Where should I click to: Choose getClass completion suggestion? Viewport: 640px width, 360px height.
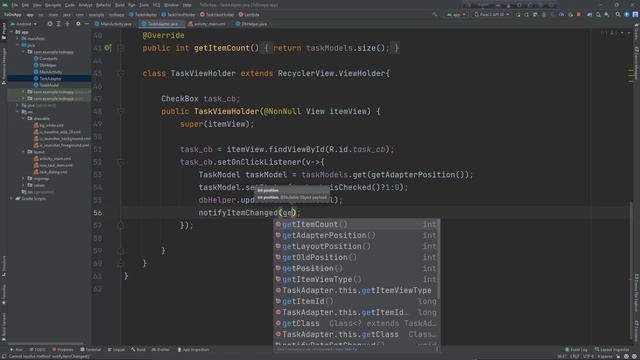click(356, 323)
